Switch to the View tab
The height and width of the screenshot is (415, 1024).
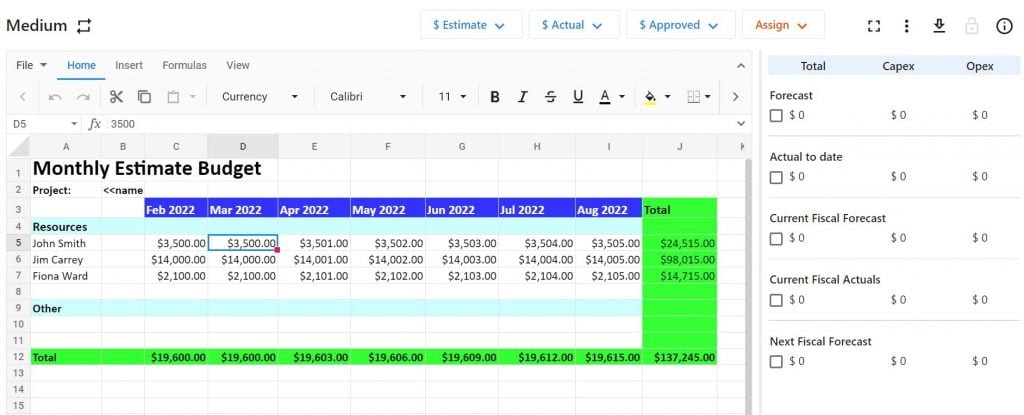(x=238, y=65)
